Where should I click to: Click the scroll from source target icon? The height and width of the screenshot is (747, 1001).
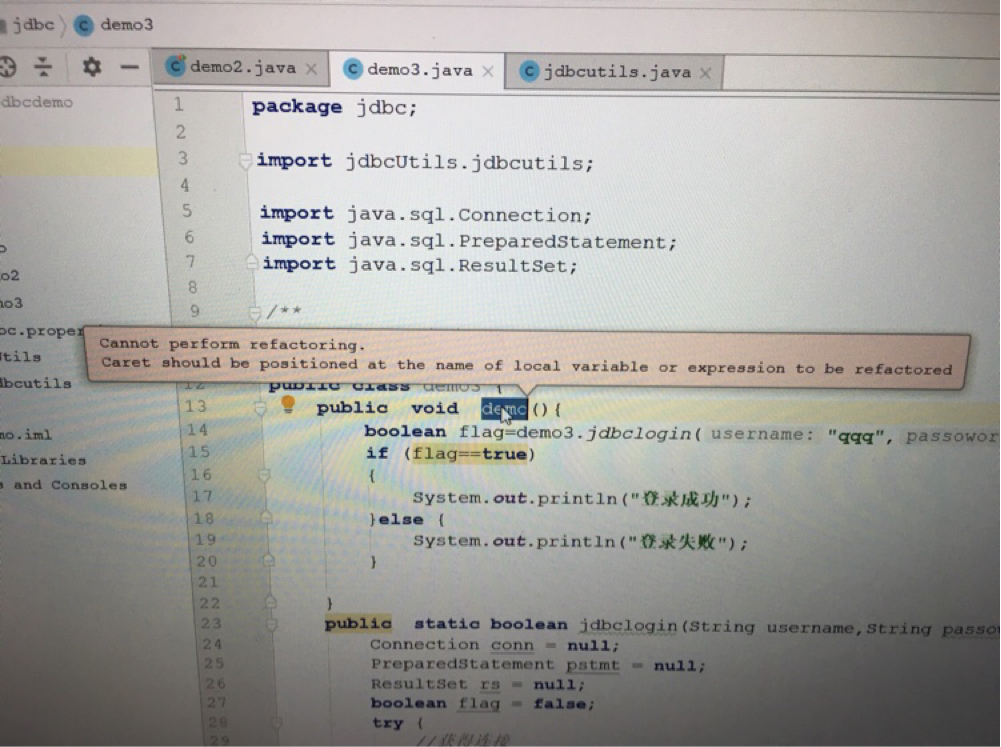(x=8, y=66)
